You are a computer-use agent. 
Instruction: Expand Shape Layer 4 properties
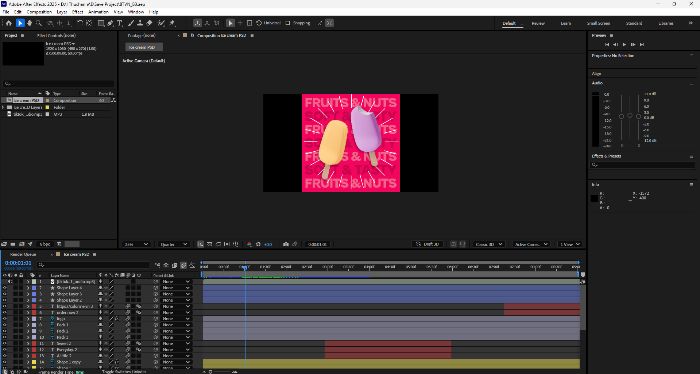pyautogui.click(x=28, y=288)
